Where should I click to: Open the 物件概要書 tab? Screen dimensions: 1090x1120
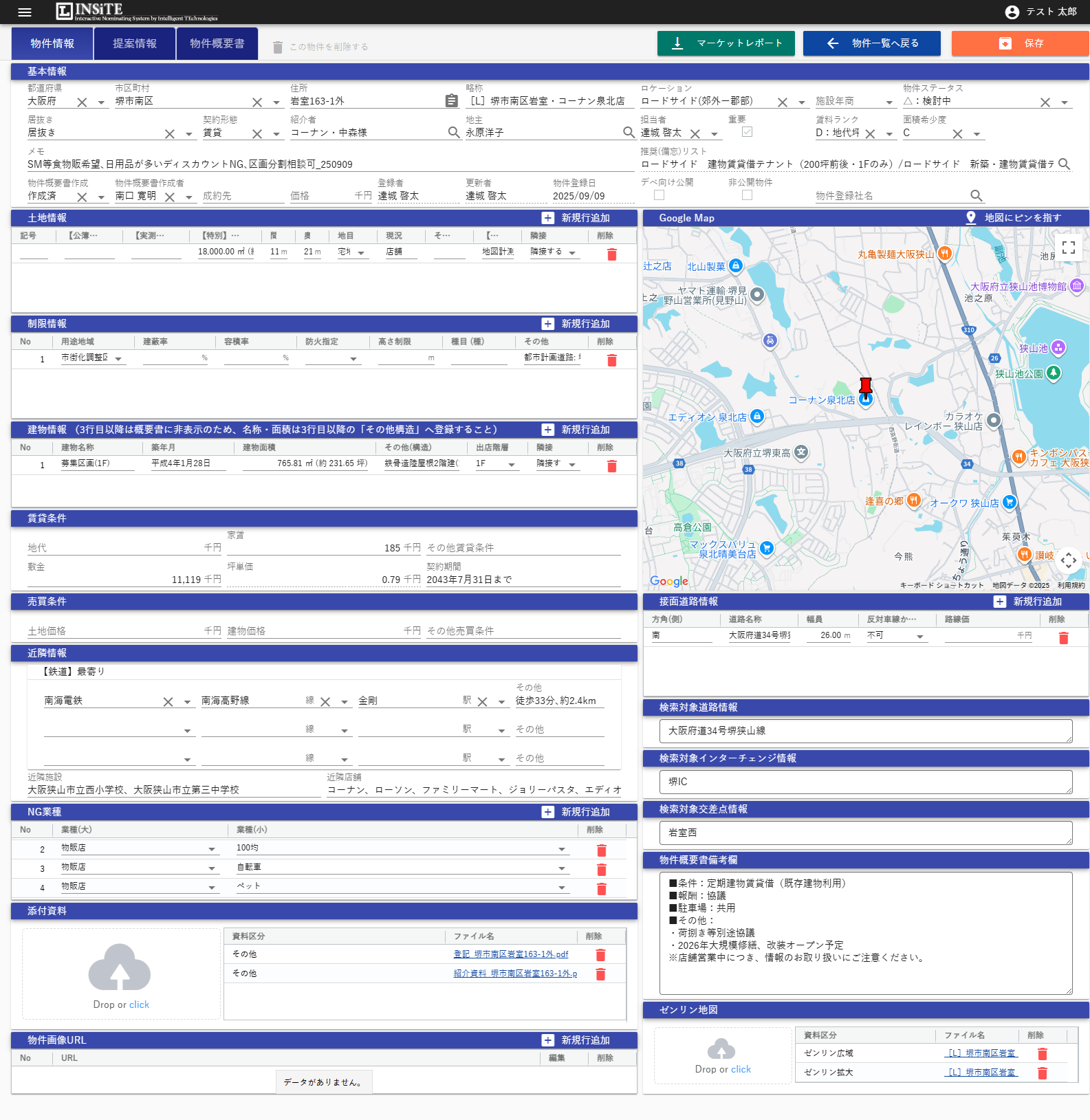217,43
